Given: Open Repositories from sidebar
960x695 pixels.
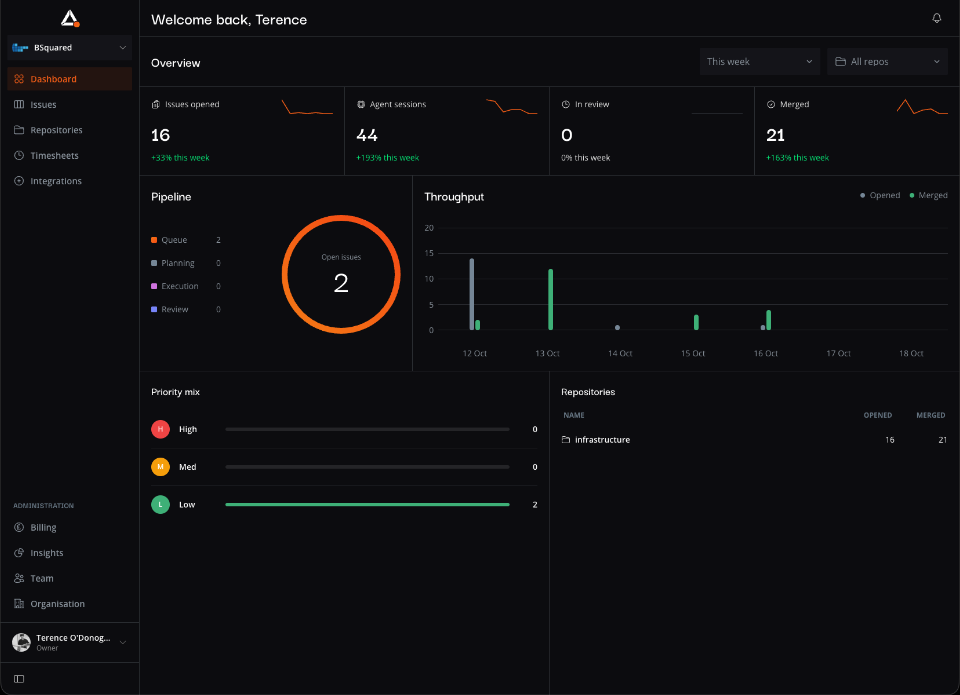Looking at the screenshot, I should coord(70,130).
